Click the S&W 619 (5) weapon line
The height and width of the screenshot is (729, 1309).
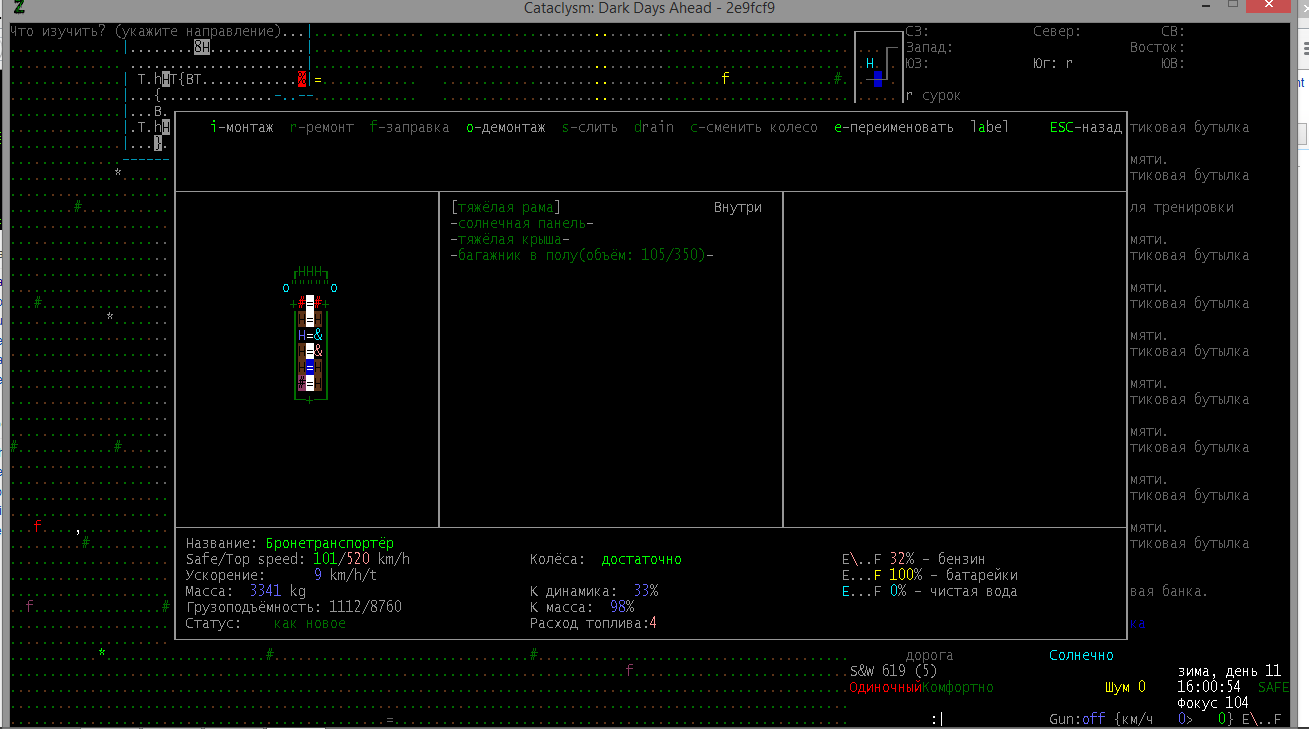(x=894, y=672)
